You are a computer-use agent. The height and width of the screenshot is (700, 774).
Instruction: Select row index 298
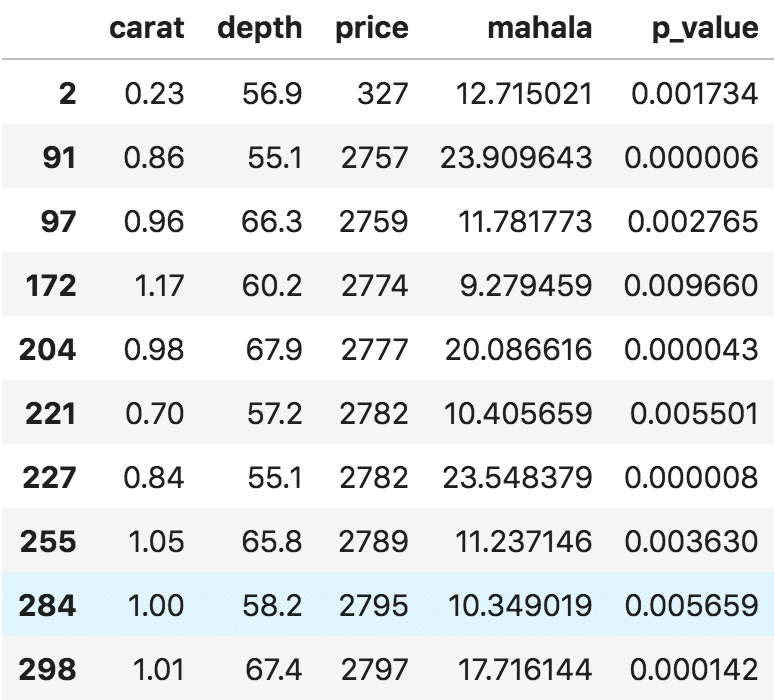point(48,669)
